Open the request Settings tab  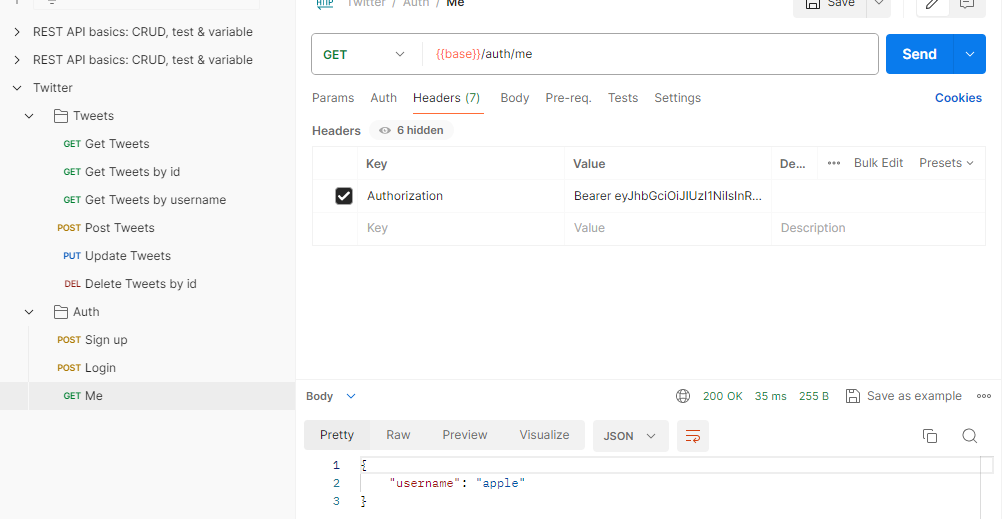[677, 98]
